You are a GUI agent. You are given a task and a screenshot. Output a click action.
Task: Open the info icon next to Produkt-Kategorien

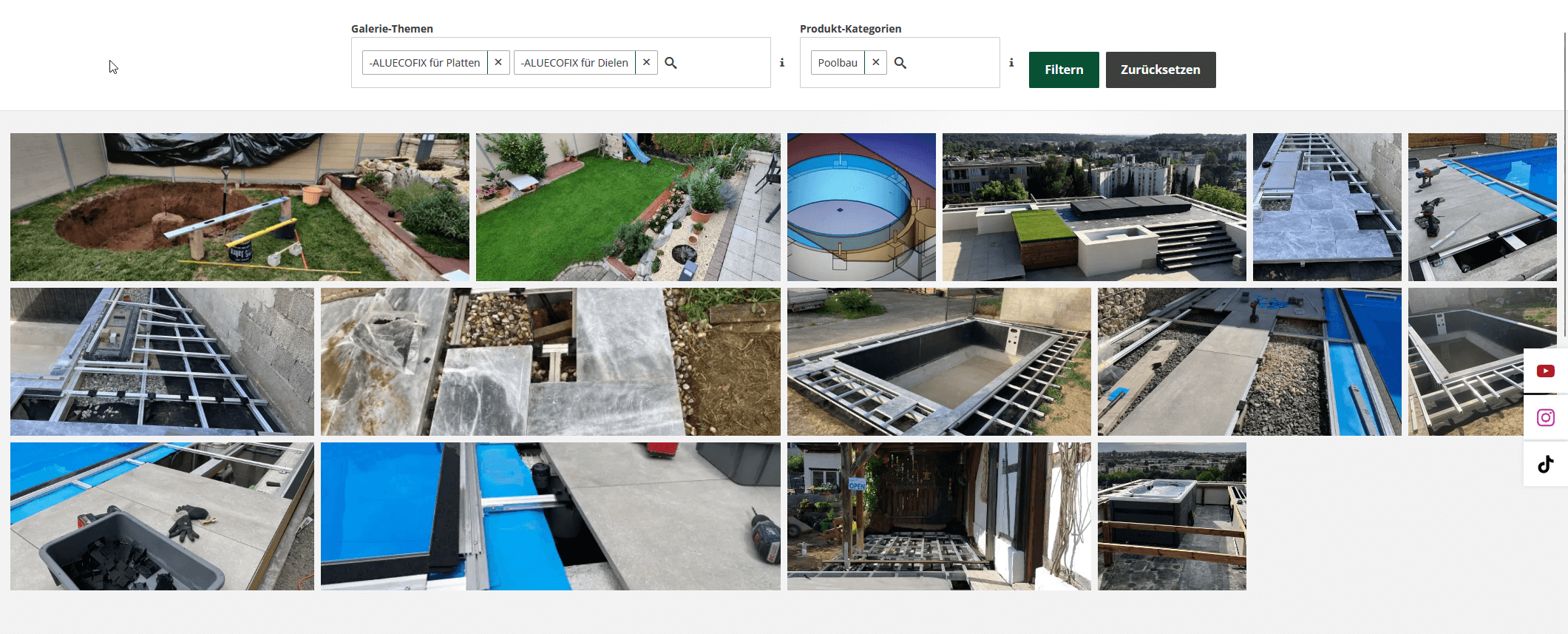[1011, 63]
